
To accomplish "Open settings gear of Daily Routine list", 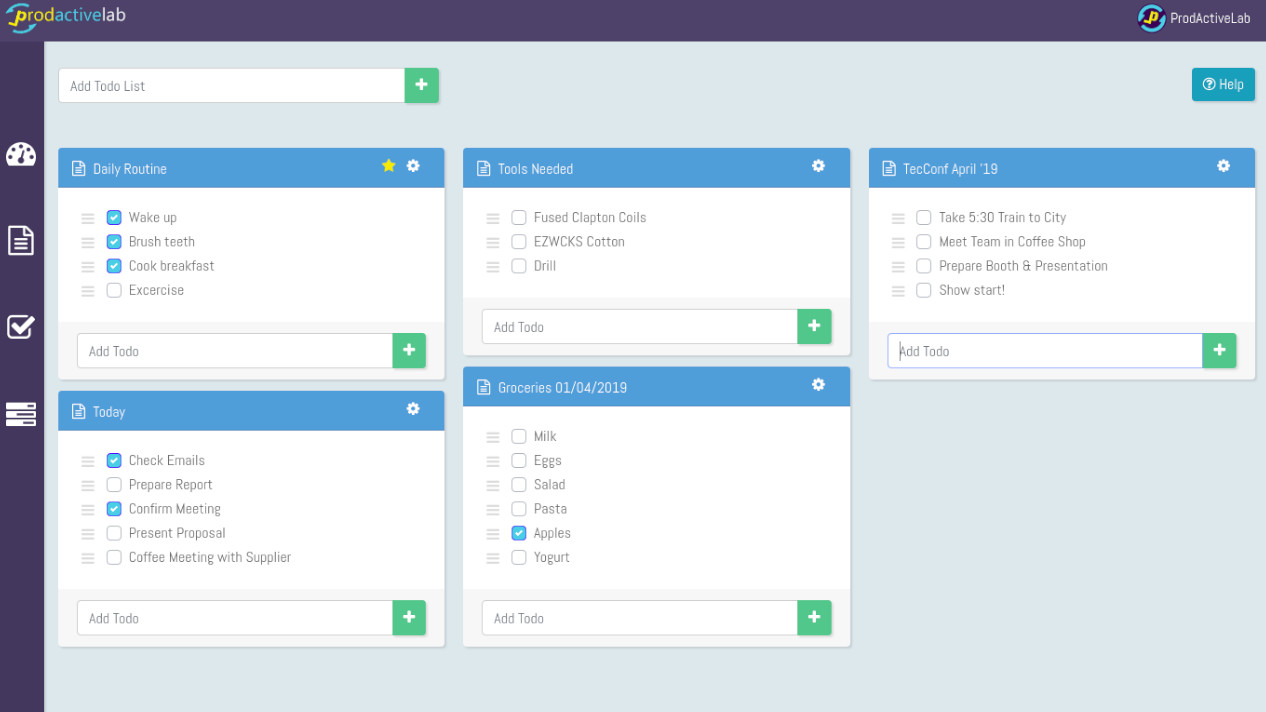I will click(413, 166).
